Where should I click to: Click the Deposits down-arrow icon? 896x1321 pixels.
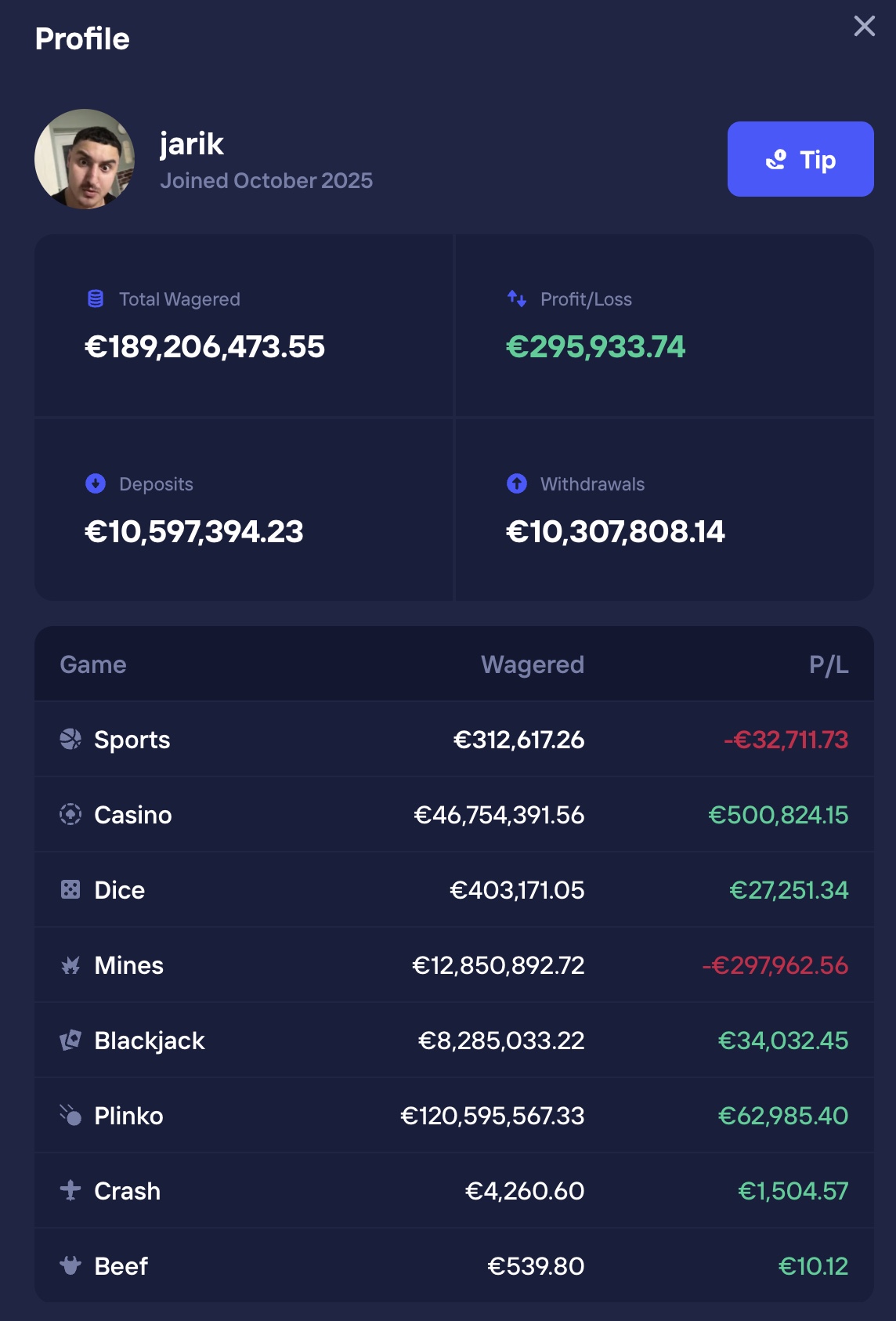(96, 483)
